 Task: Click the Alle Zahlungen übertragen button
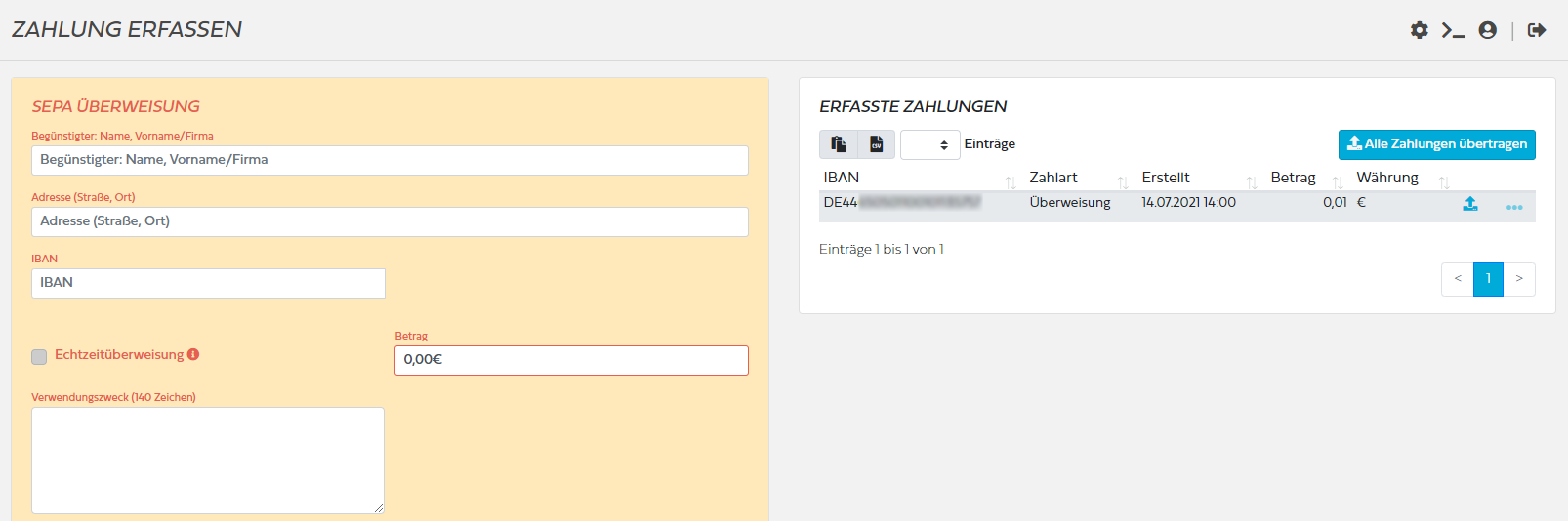[1436, 144]
